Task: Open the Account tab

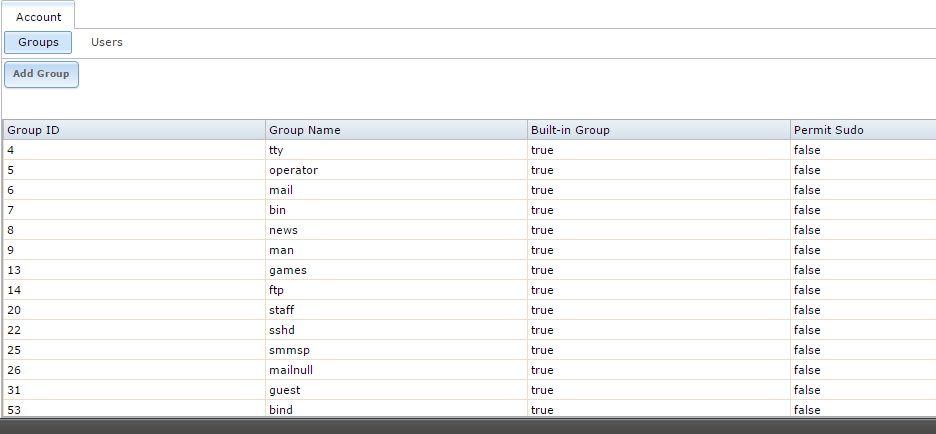Action: [38, 17]
